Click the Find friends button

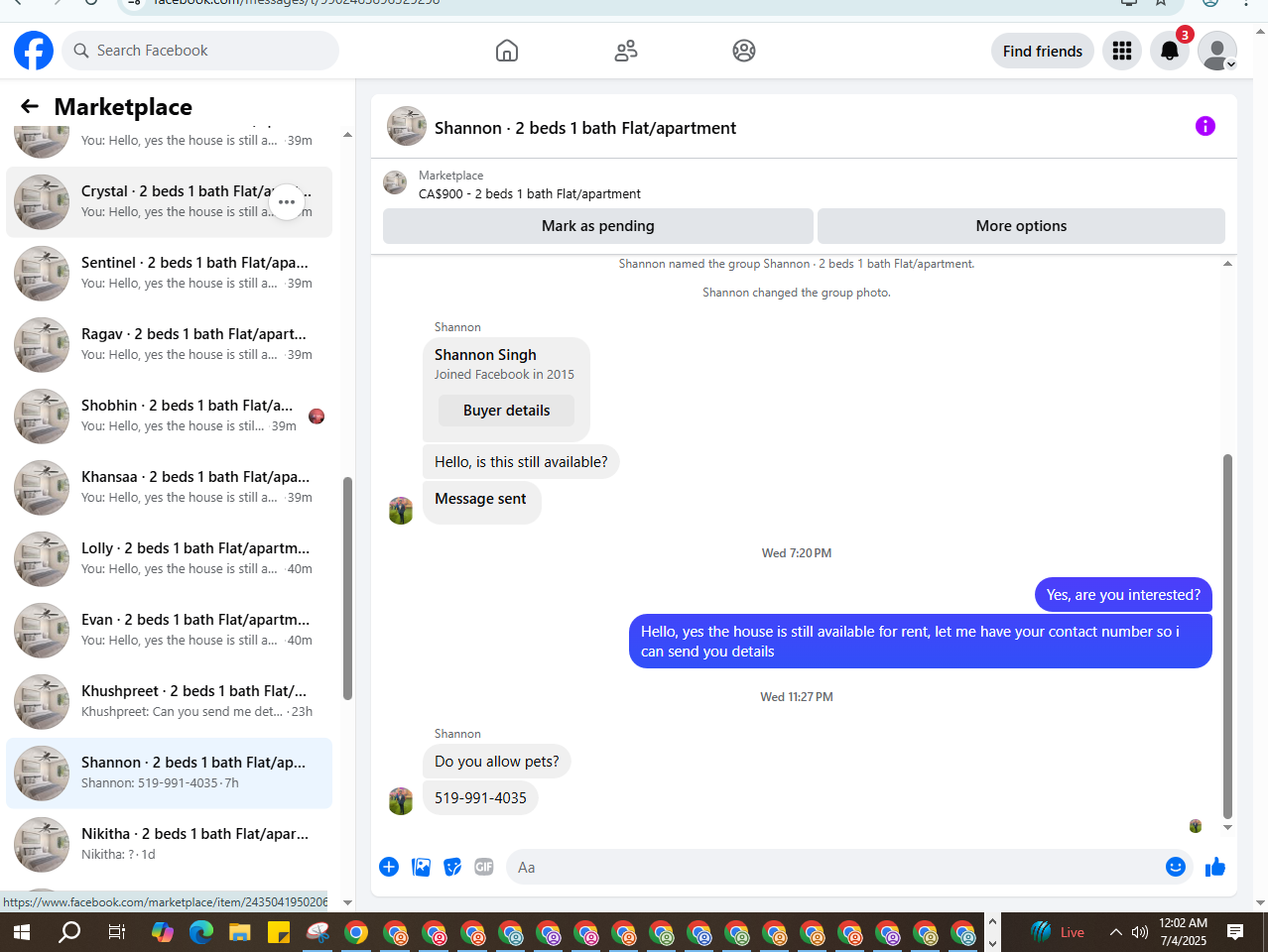1043,51
